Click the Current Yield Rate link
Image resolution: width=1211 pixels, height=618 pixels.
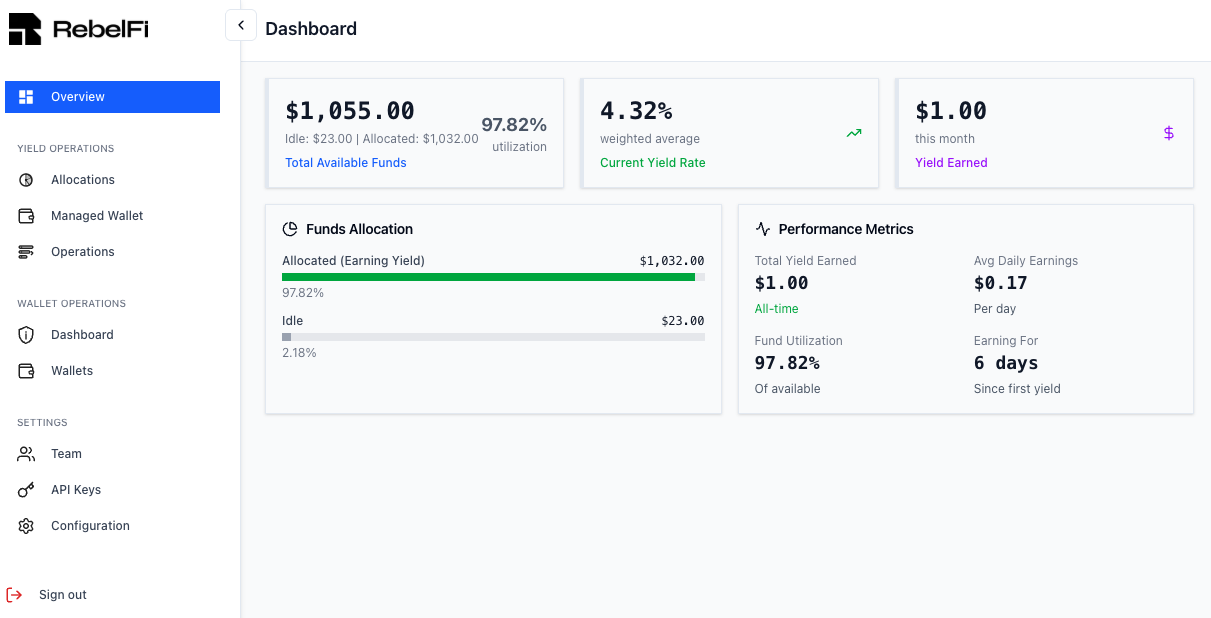(652, 162)
